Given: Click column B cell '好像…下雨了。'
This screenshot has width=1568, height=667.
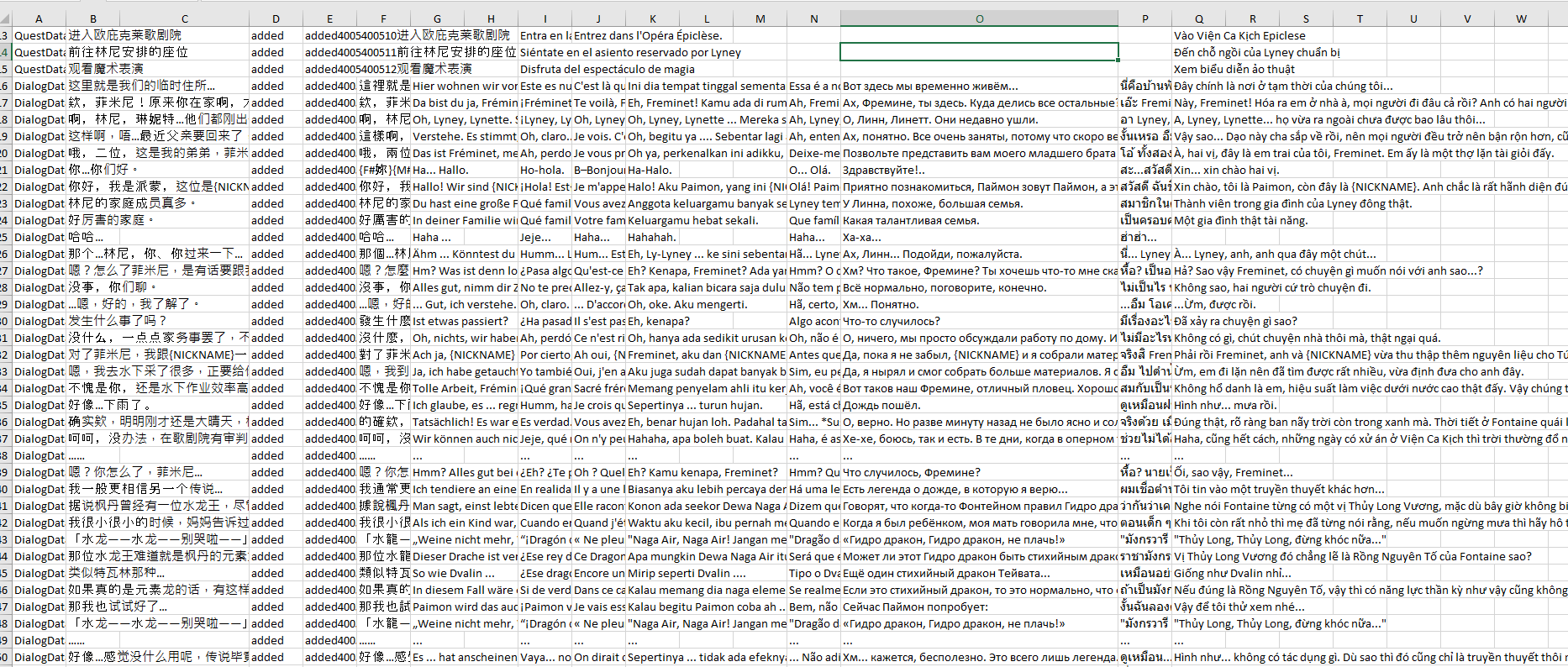Looking at the screenshot, I should [x=110, y=405].
